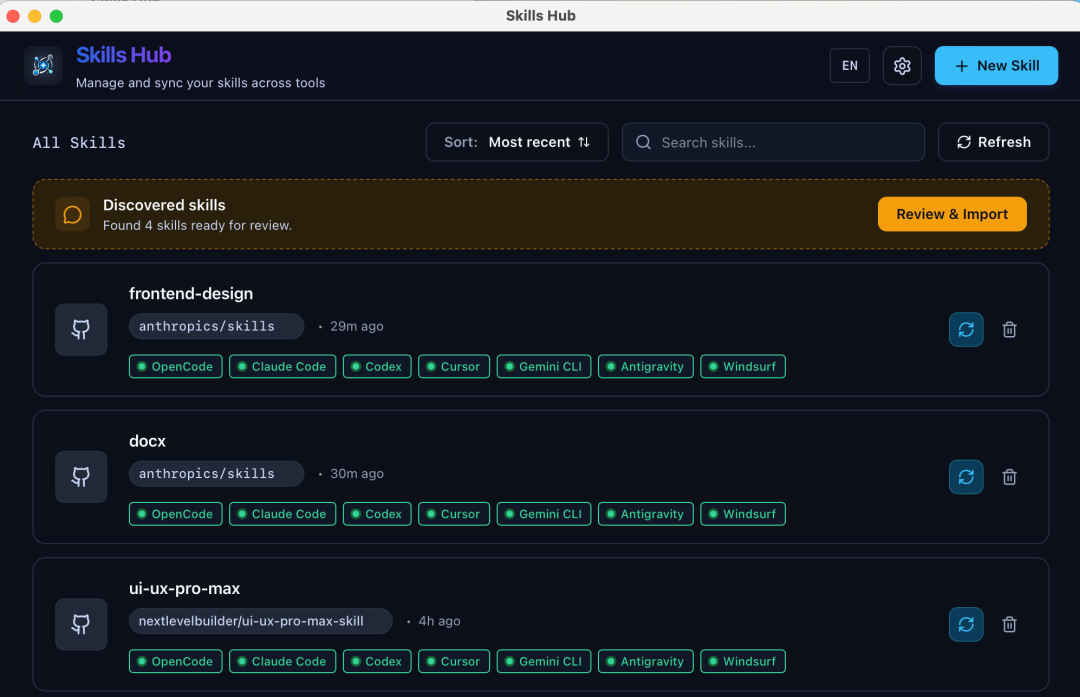Screen dimensions: 1080x697
Task: Open the Sort: Most recent dropdown
Action: 517,142
